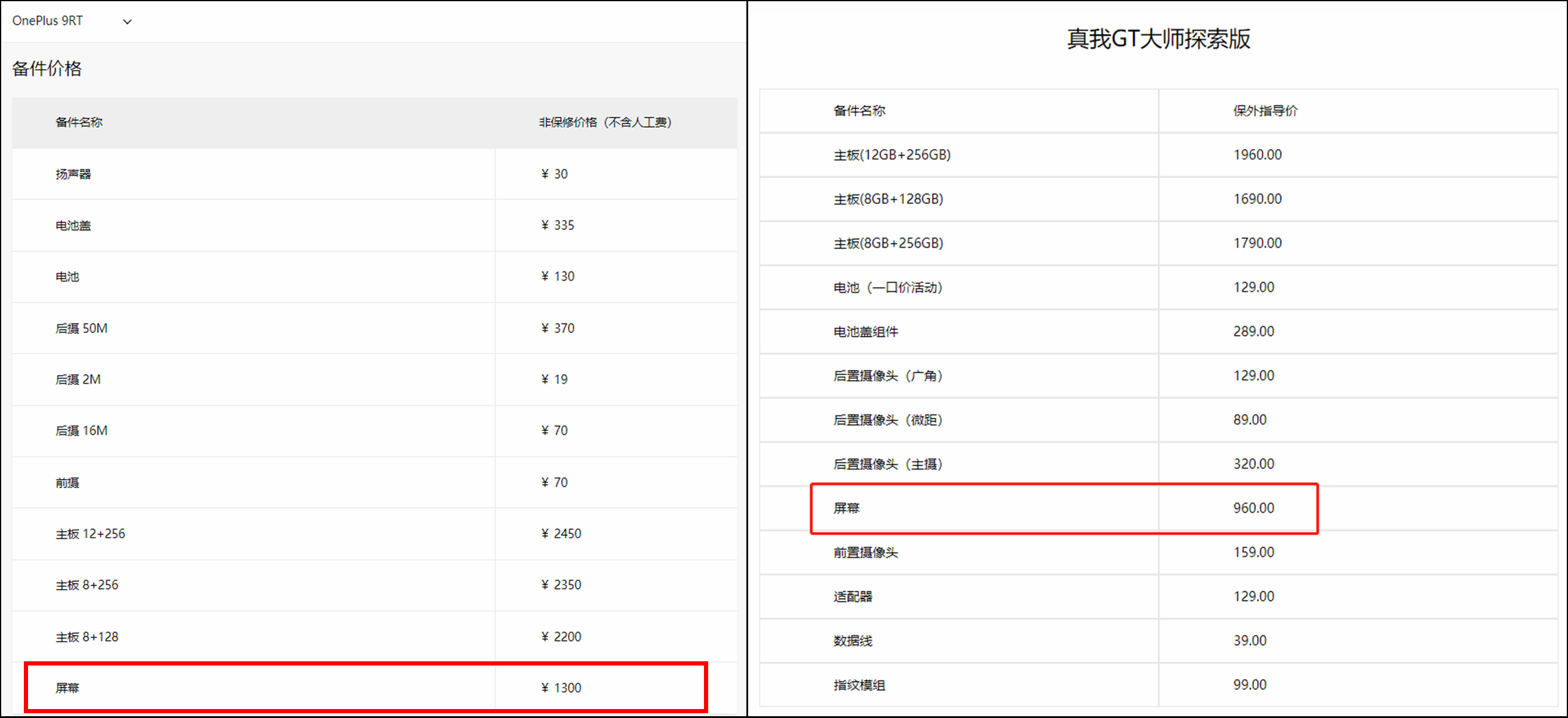
Task: Click the 129.00 price for 适配器
Action: tap(1254, 597)
